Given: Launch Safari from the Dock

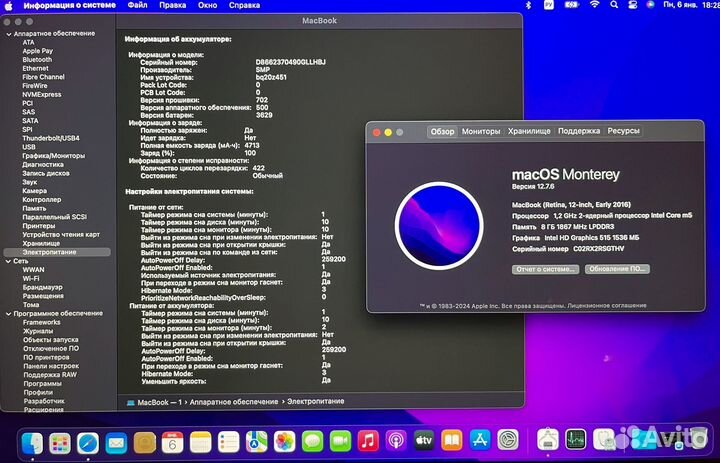Looking at the screenshot, I should pos(88,442).
